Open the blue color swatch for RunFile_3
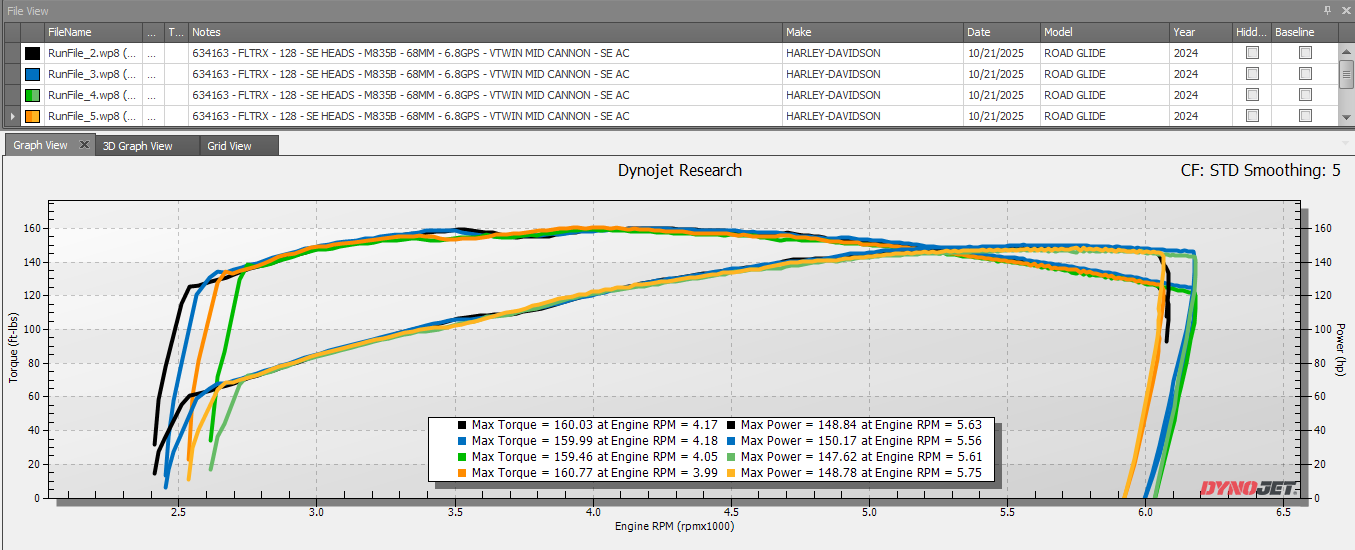Image resolution: width=1355 pixels, height=550 pixels. pyautogui.click(x=33, y=74)
